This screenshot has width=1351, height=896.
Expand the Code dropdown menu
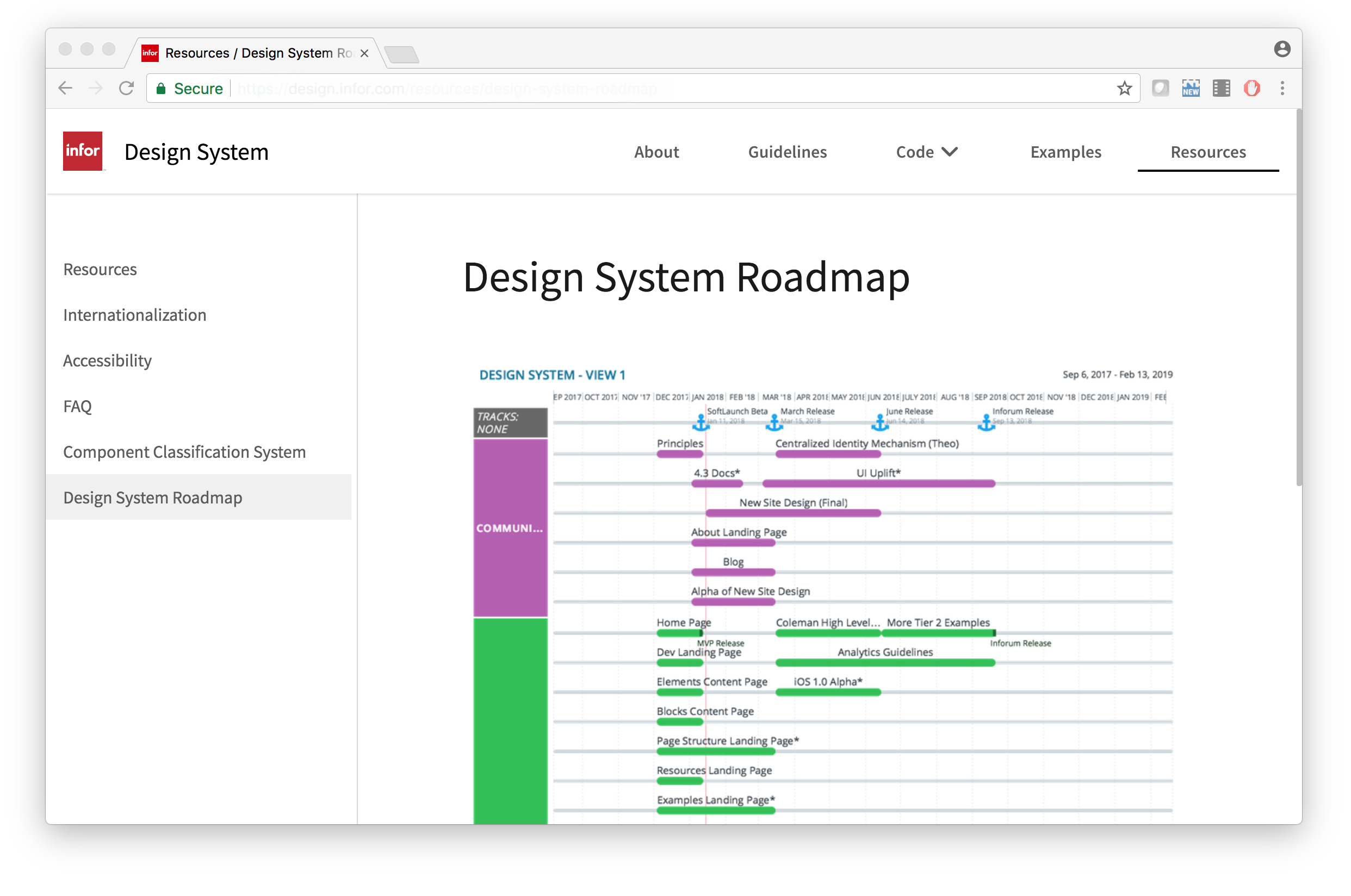pos(926,152)
